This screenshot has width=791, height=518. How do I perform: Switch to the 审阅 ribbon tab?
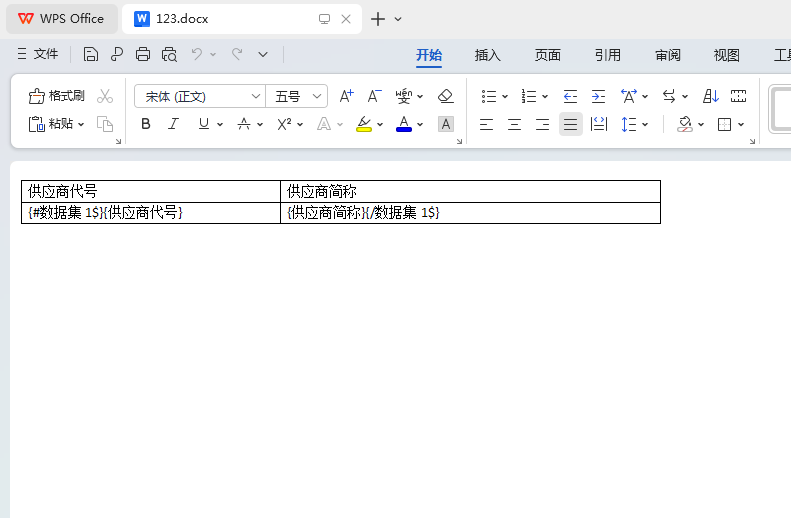[x=667, y=55]
